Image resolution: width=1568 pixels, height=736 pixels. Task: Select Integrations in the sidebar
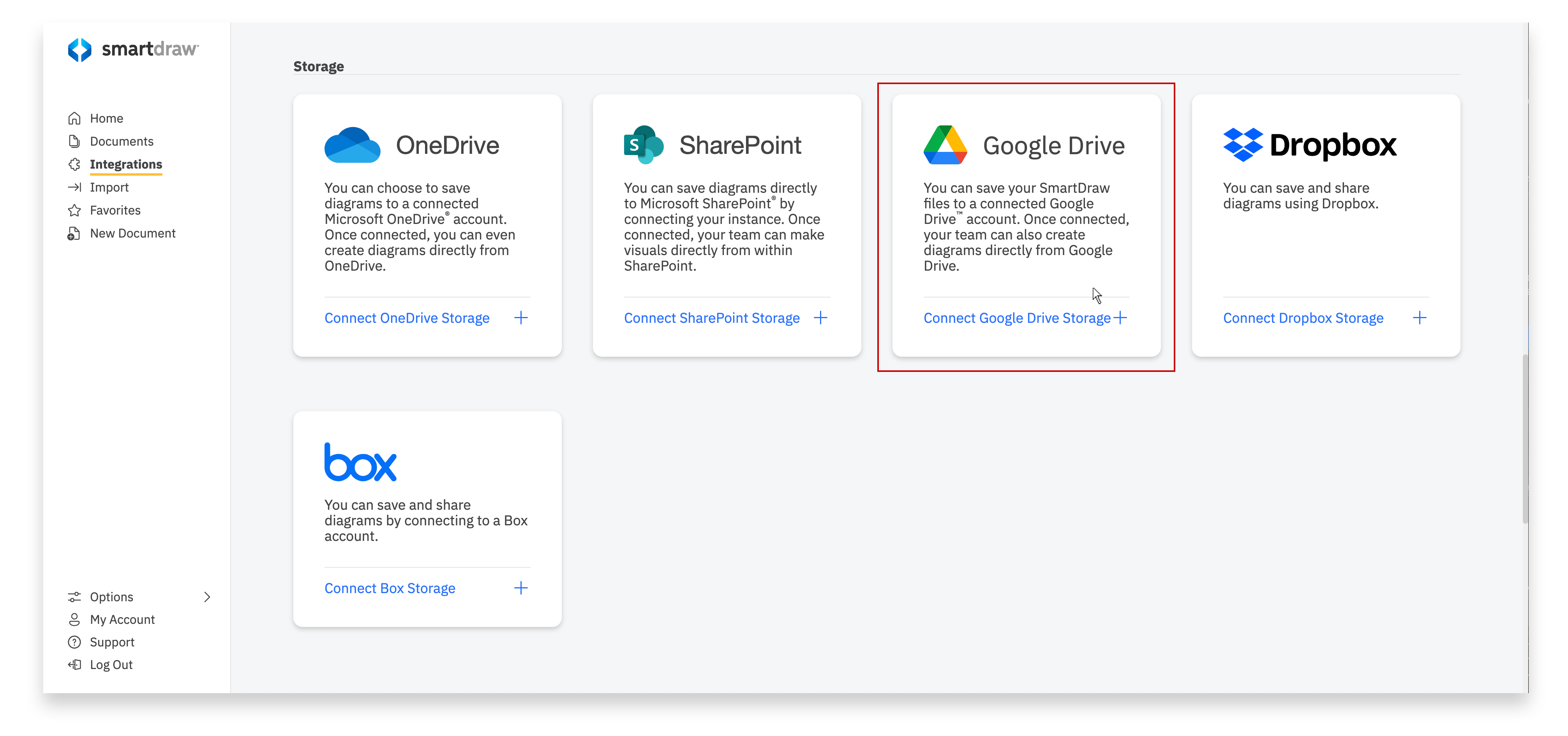(126, 164)
